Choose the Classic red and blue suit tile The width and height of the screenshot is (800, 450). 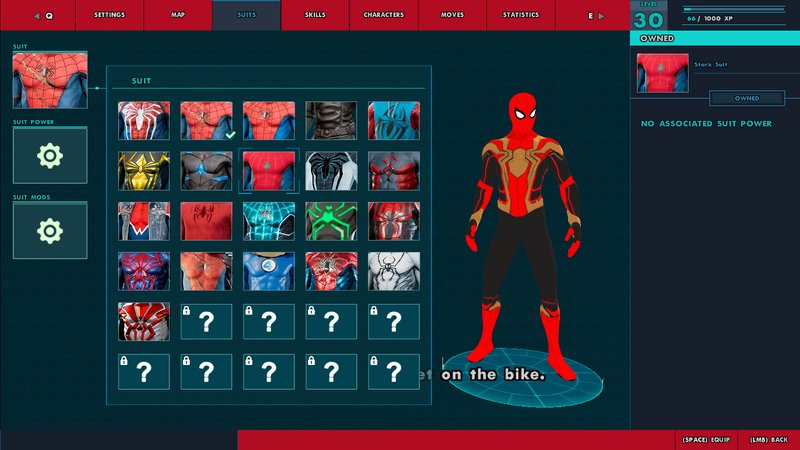(269, 120)
